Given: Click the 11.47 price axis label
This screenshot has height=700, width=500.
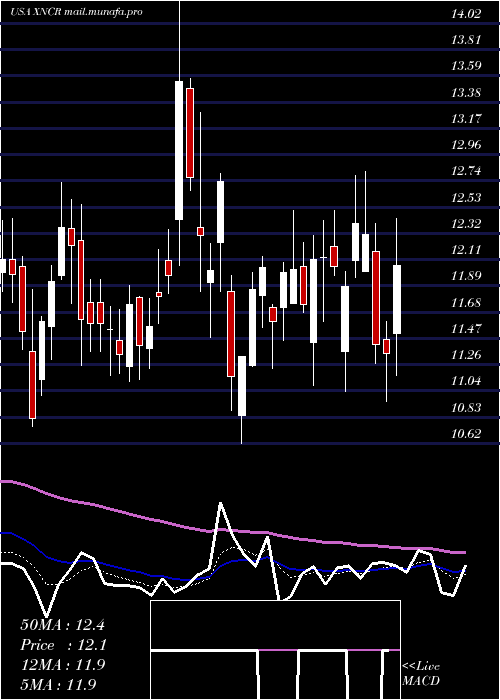Looking at the screenshot, I should click(466, 329).
